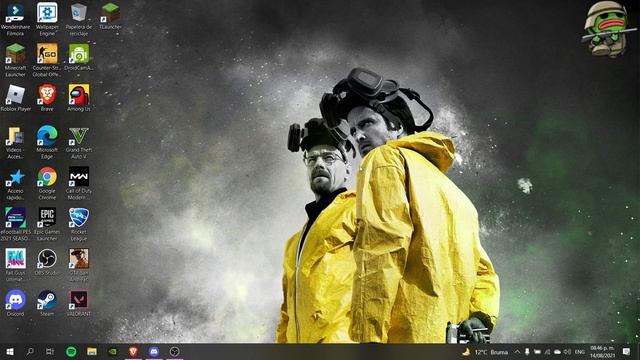Select the eFootball PES 2021 shortcut
The height and width of the screenshot is (360, 640).
pos(16,224)
